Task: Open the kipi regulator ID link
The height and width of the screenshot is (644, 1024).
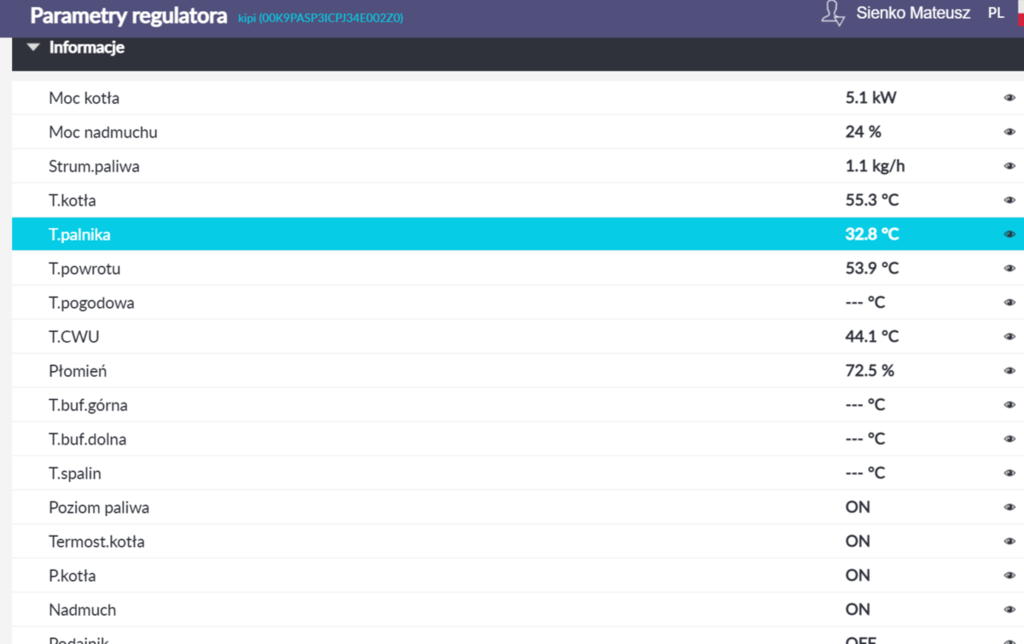Action: tap(320, 18)
